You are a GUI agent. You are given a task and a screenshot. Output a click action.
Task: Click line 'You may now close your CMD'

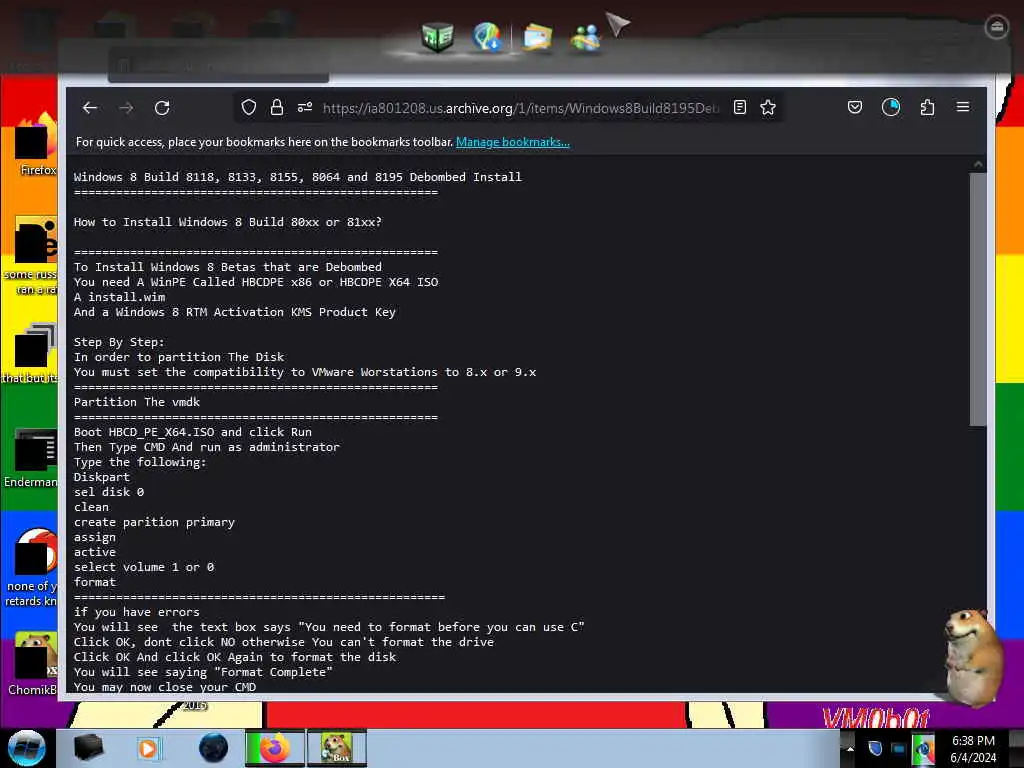point(165,687)
